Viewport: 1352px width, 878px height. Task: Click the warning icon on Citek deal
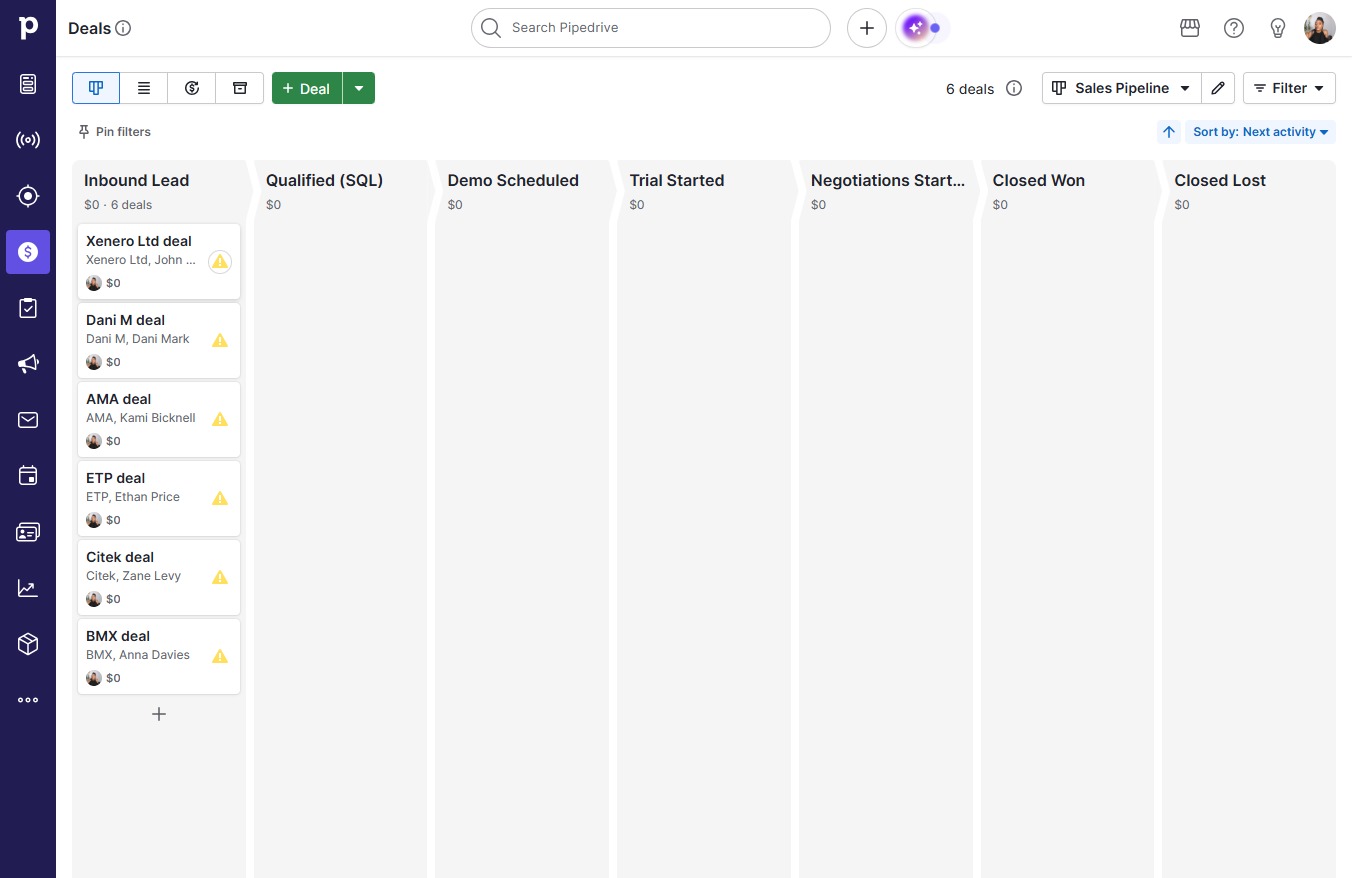click(x=220, y=577)
